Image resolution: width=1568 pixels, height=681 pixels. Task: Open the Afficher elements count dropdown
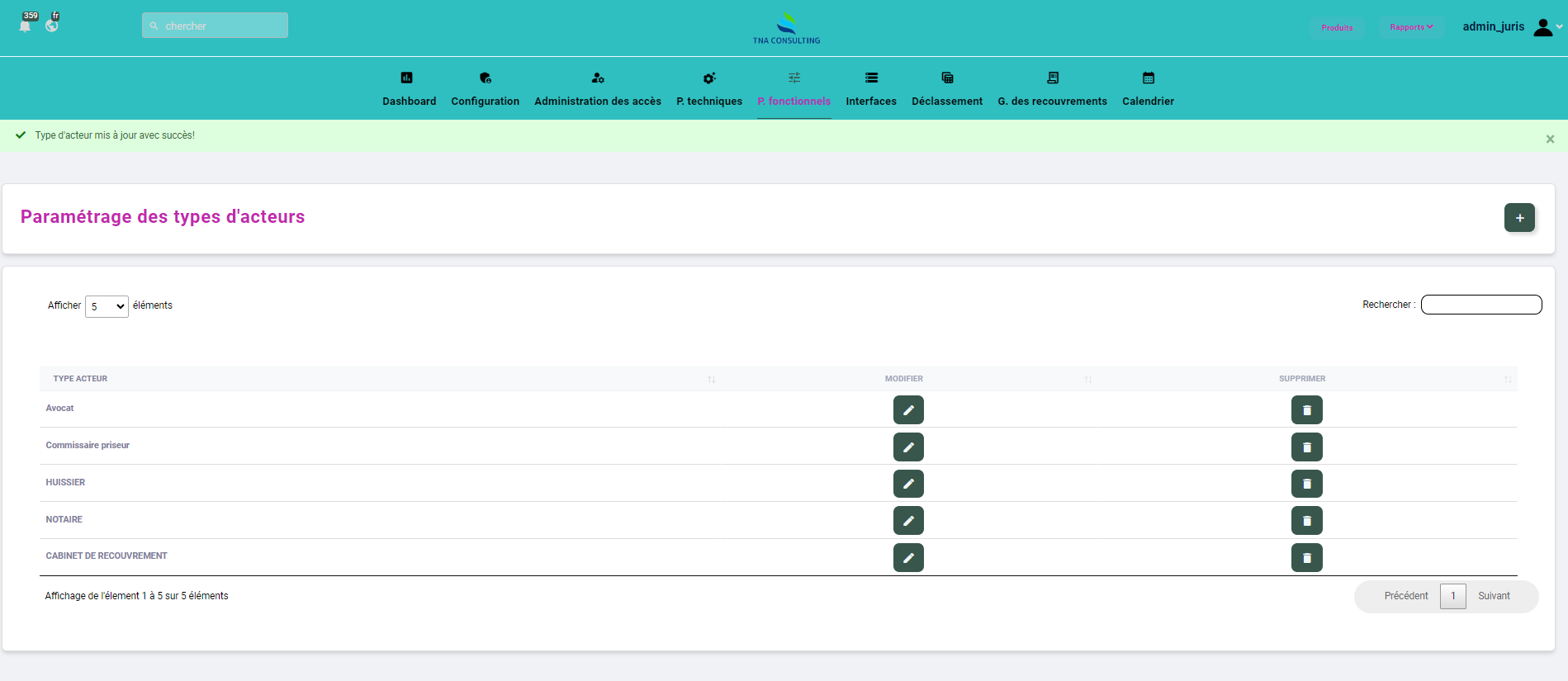click(x=107, y=306)
